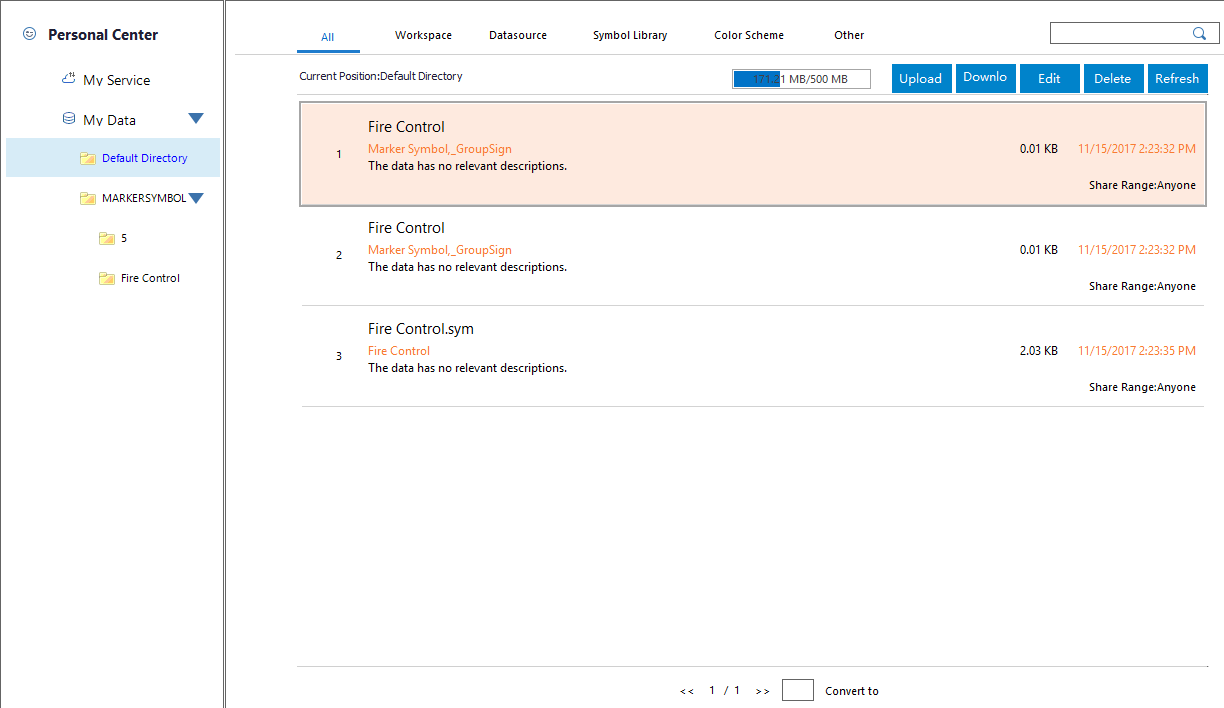Image resolution: width=1224 pixels, height=708 pixels.
Task: Click the Default Directory folder icon
Action: 88,158
